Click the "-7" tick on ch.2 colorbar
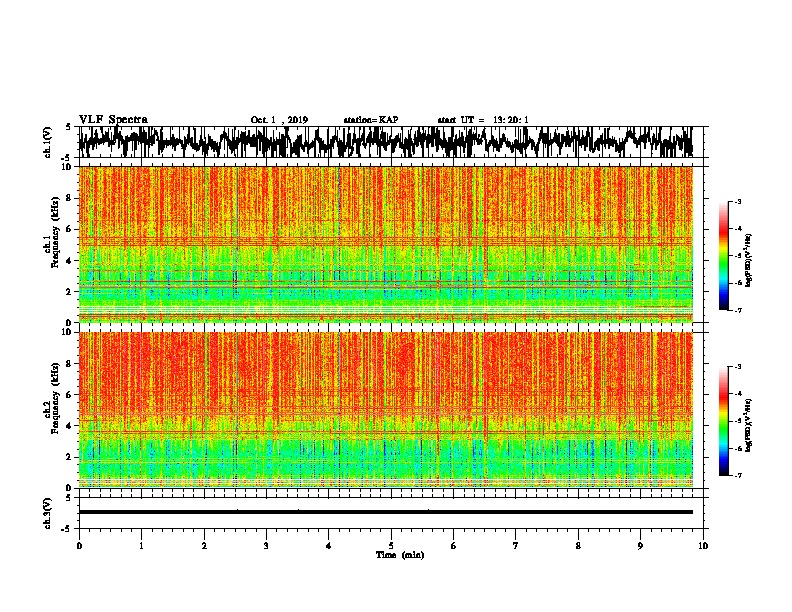The height and width of the screenshot is (612, 792). [x=737, y=475]
